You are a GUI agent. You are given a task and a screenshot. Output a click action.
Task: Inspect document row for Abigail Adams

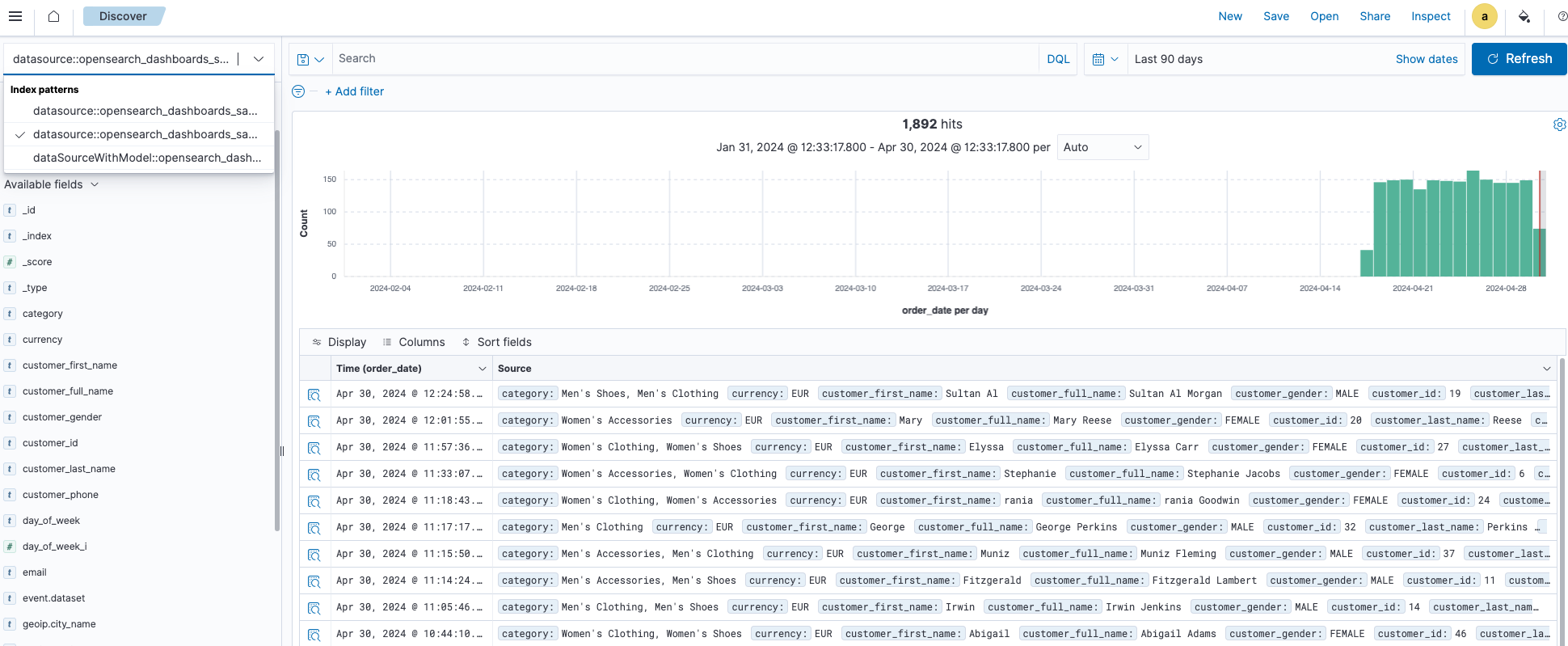coord(314,635)
